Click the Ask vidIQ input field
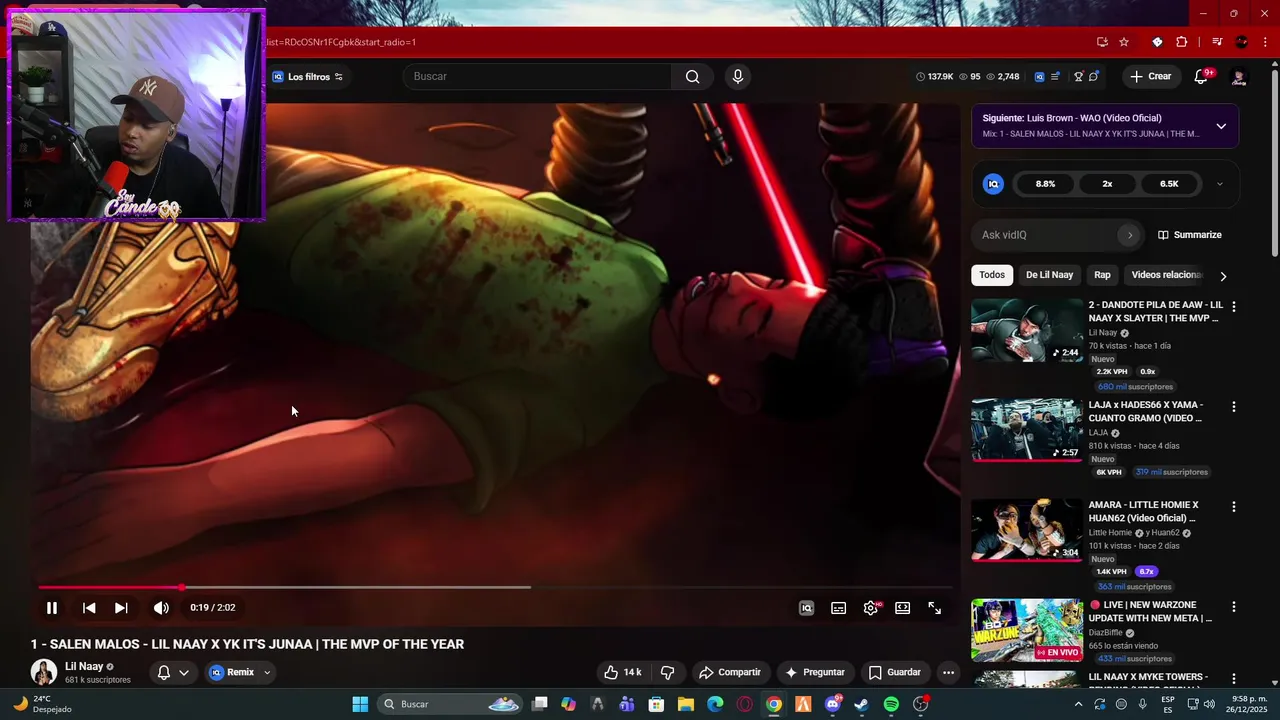This screenshot has width=1280, height=720. (x=1047, y=235)
